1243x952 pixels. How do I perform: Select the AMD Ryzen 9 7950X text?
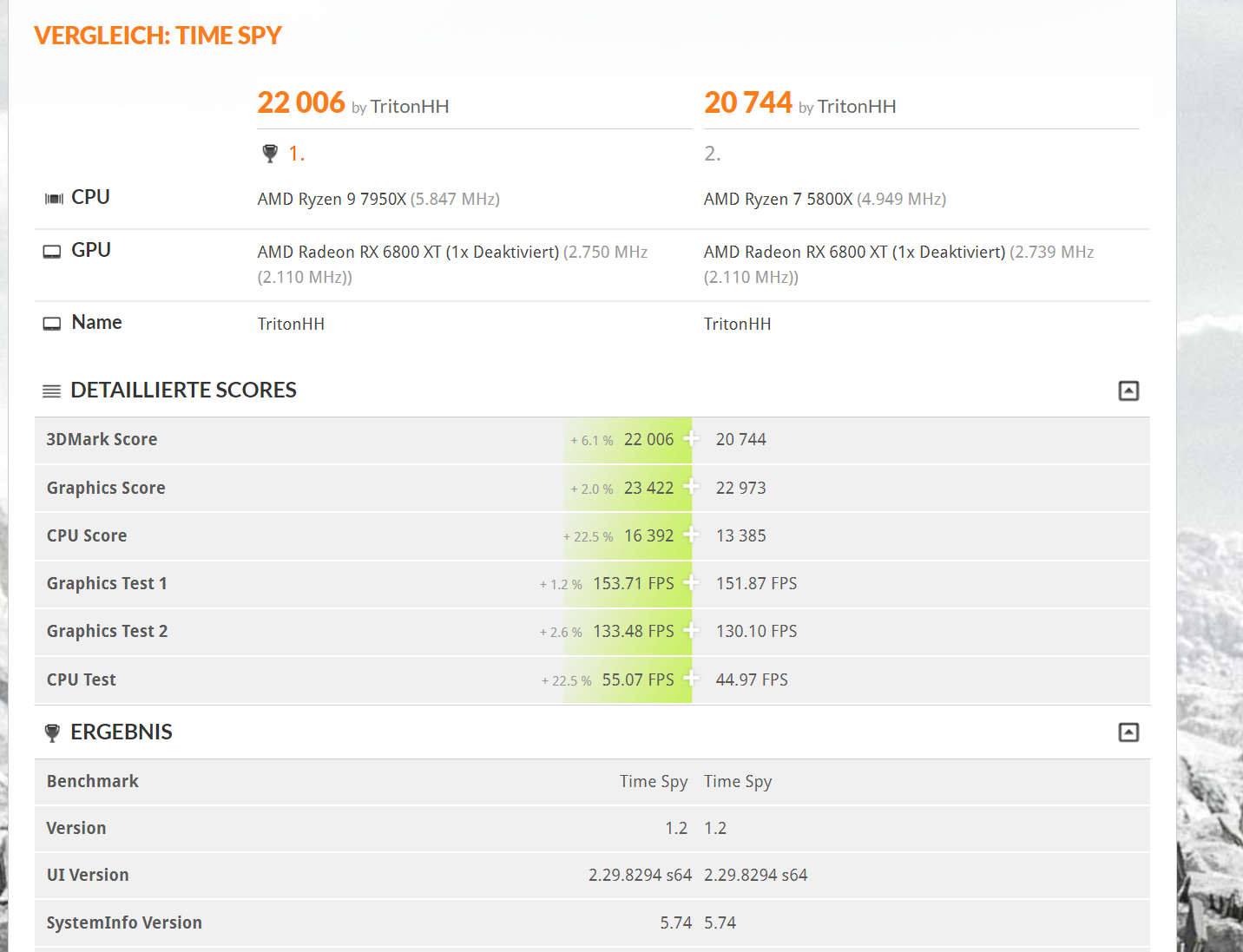[332, 199]
